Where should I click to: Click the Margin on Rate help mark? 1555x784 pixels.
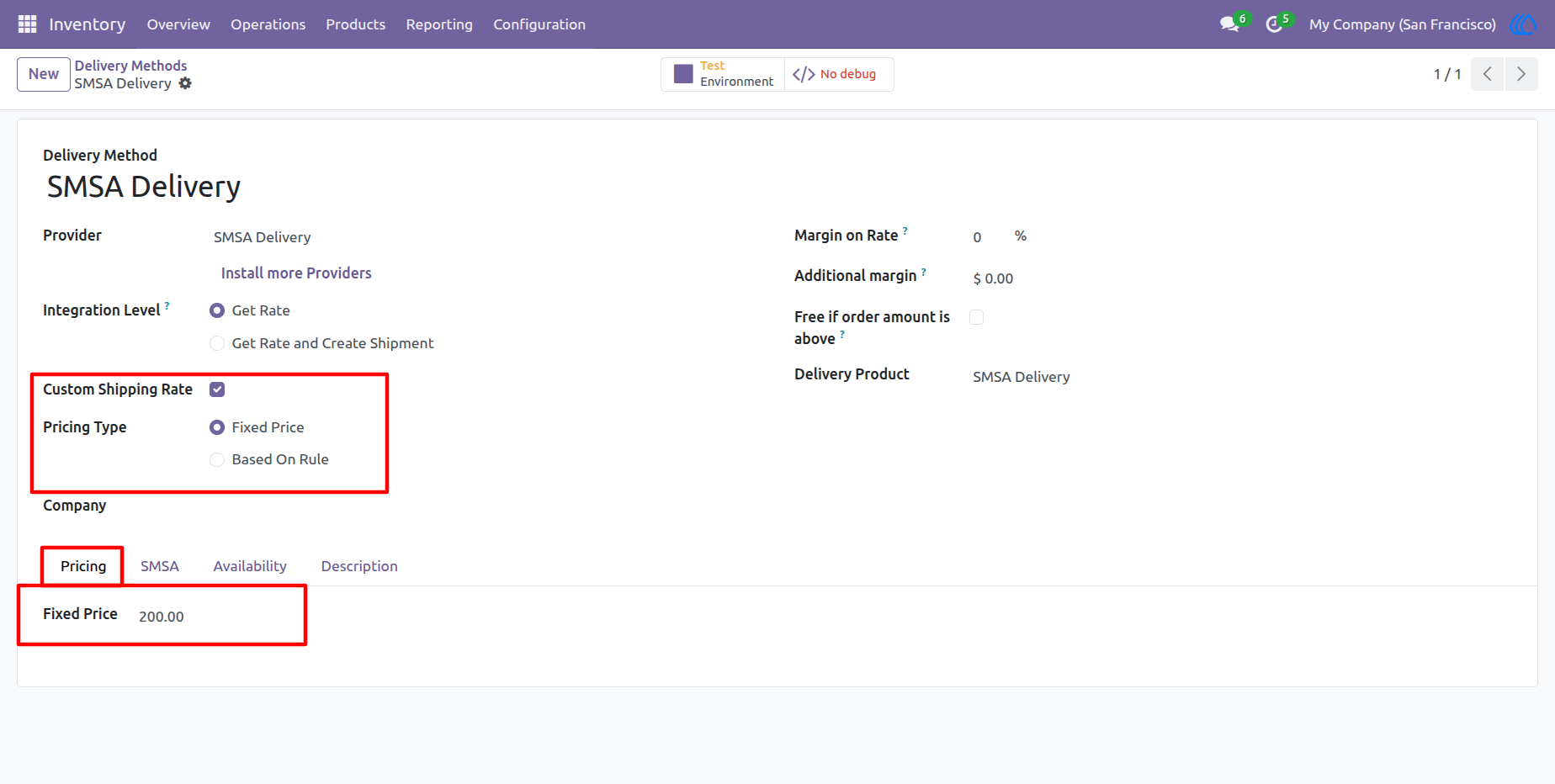905,230
